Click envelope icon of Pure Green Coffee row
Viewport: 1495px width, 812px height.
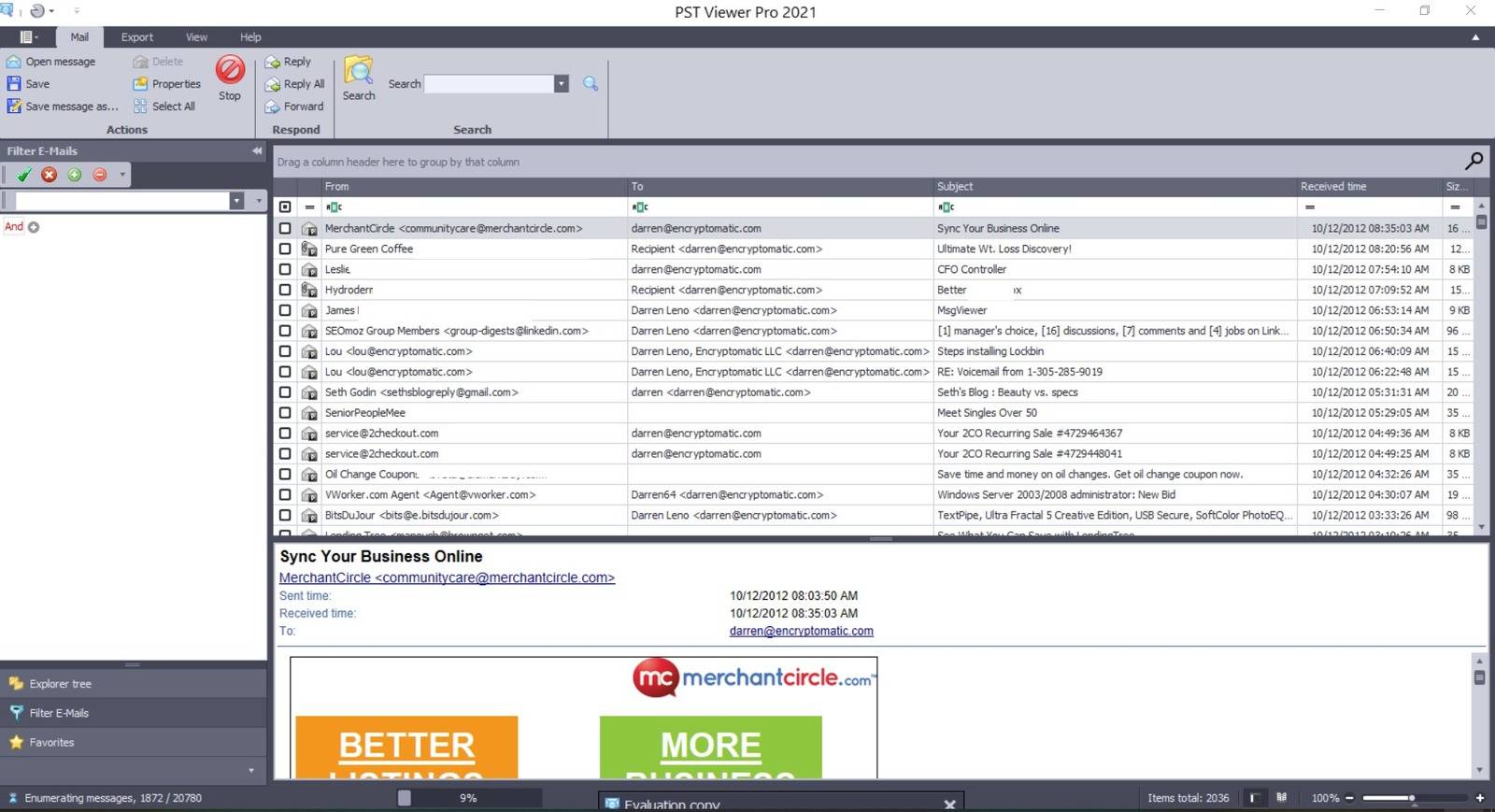[x=309, y=249]
